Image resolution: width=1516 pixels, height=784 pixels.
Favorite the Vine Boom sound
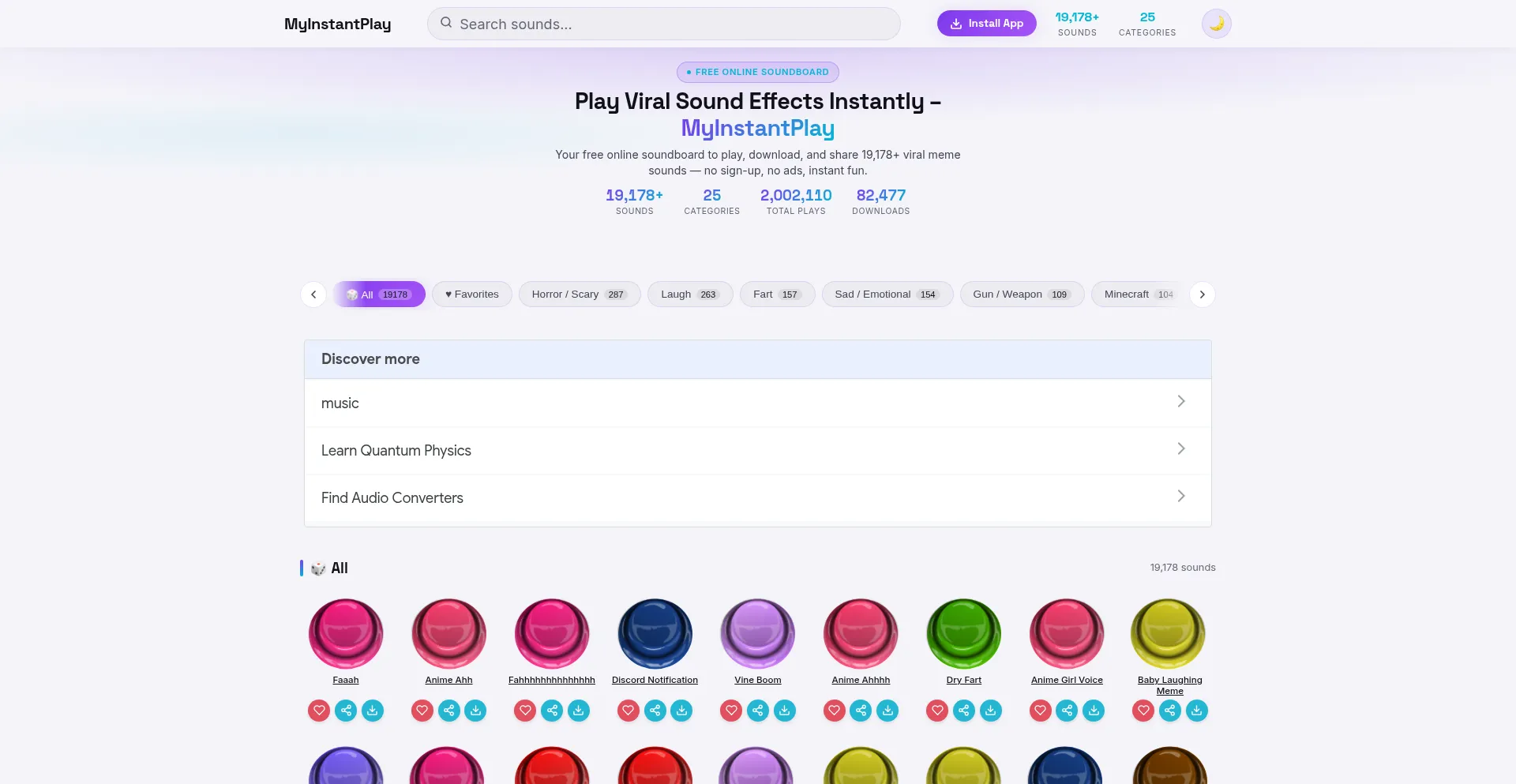[731, 711]
